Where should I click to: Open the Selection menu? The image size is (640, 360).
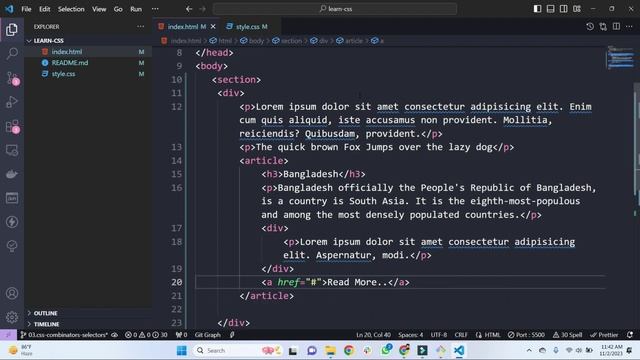[71, 9]
